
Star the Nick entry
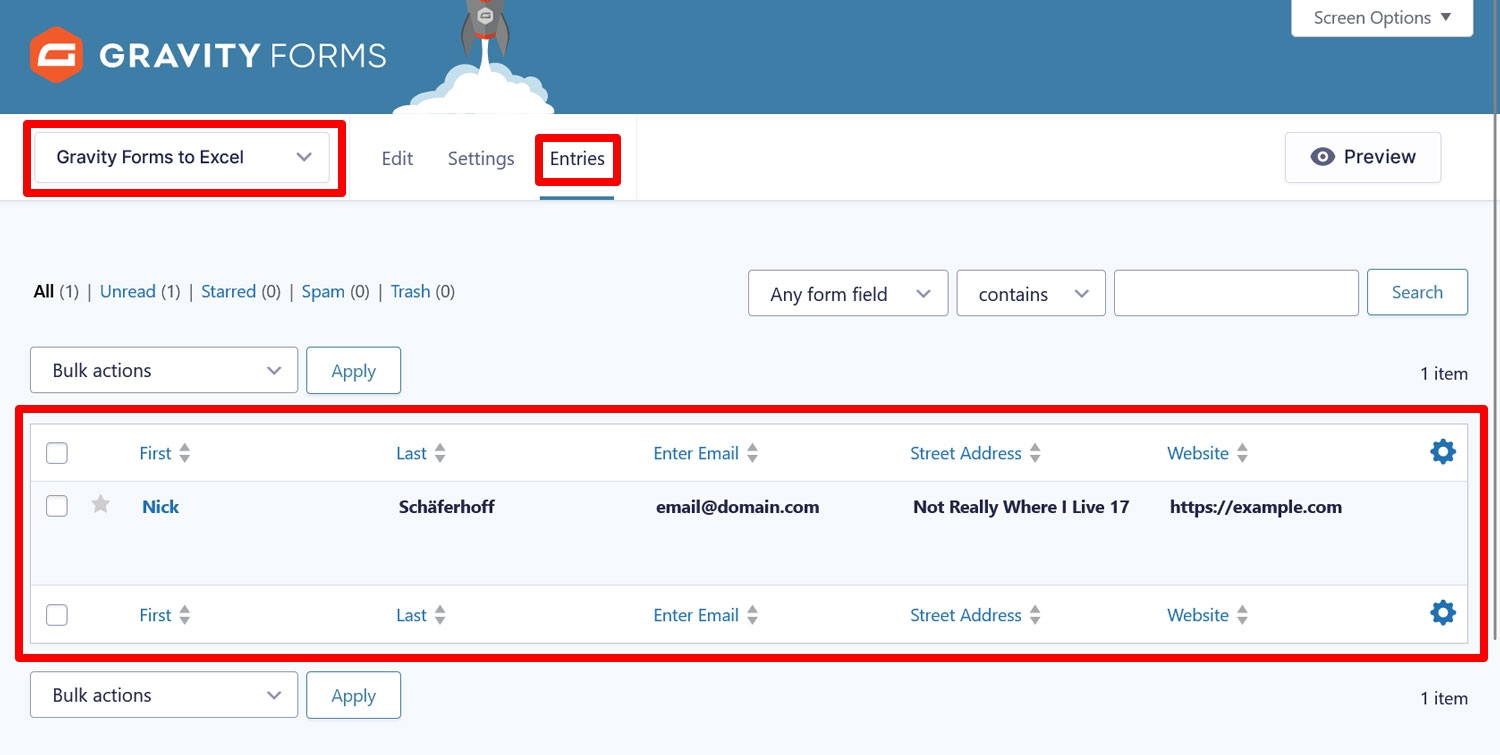(100, 504)
